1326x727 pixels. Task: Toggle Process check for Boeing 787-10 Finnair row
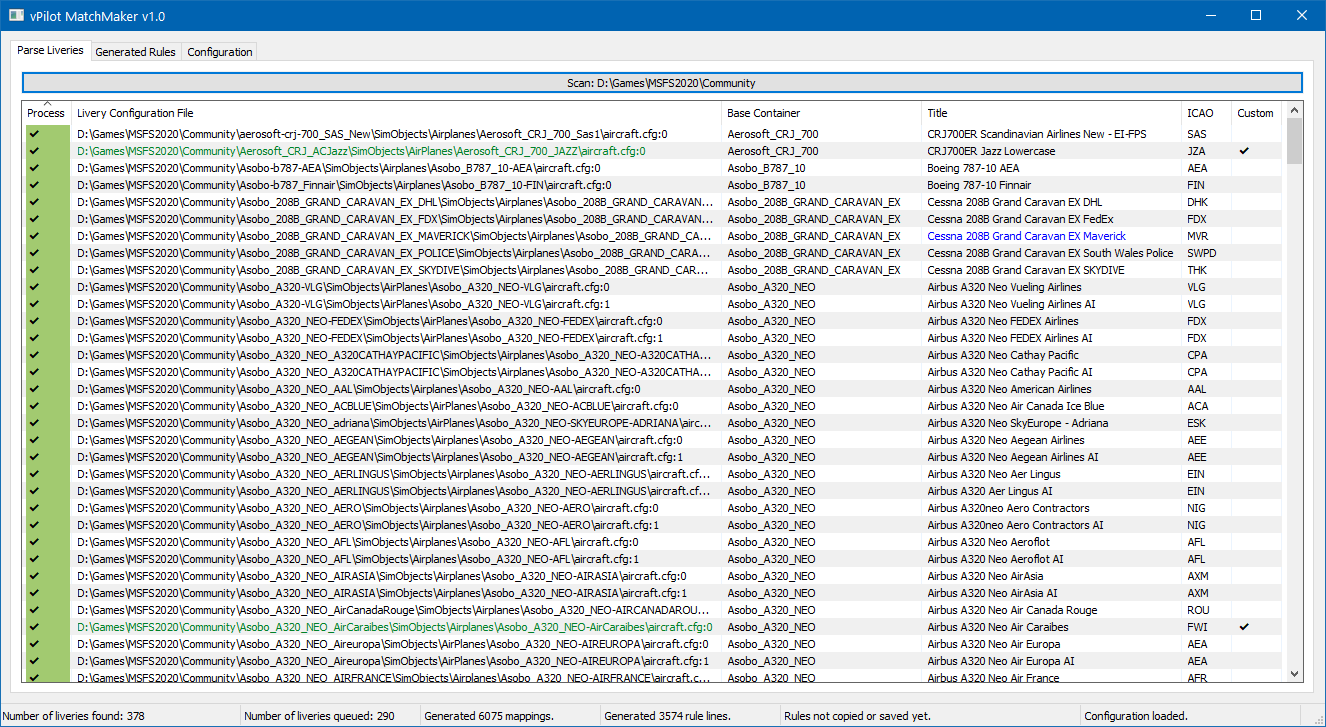pyautogui.click(x=34, y=185)
